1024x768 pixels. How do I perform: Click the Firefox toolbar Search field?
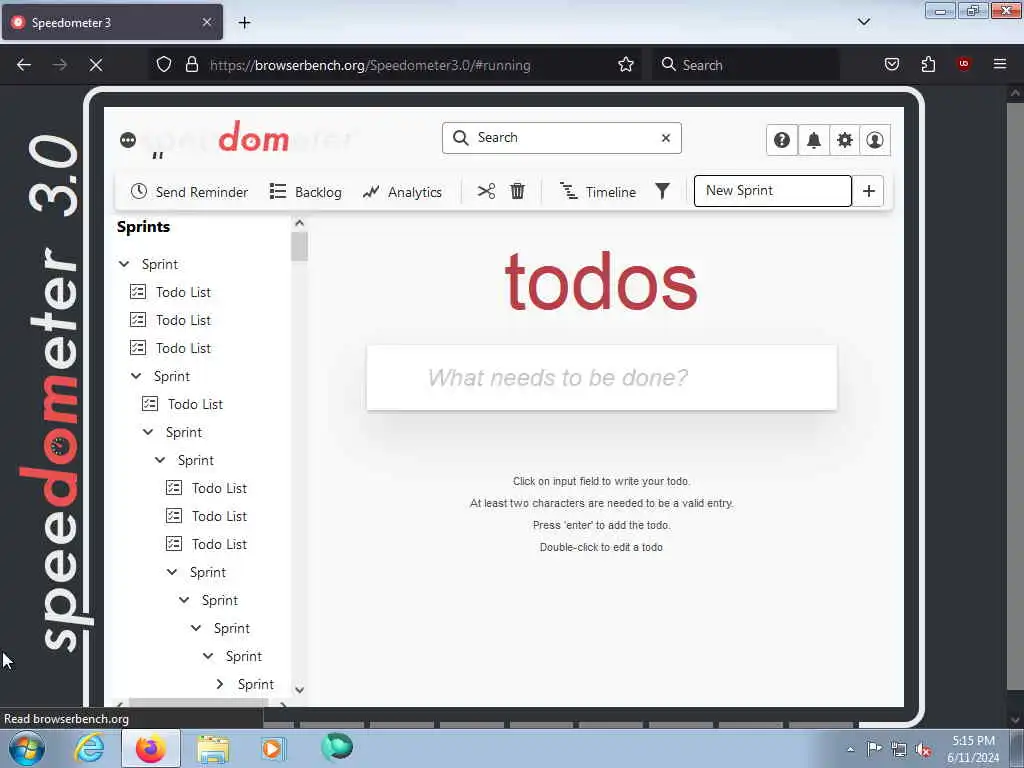click(746, 65)
